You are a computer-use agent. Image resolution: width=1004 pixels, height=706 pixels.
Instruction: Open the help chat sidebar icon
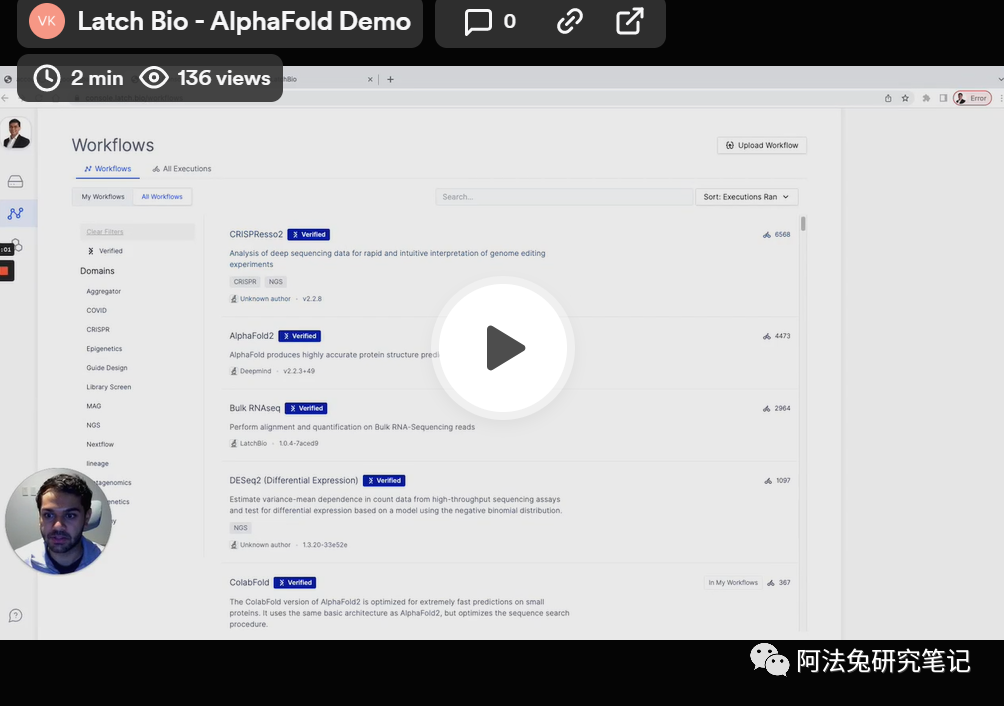(15, 616)
